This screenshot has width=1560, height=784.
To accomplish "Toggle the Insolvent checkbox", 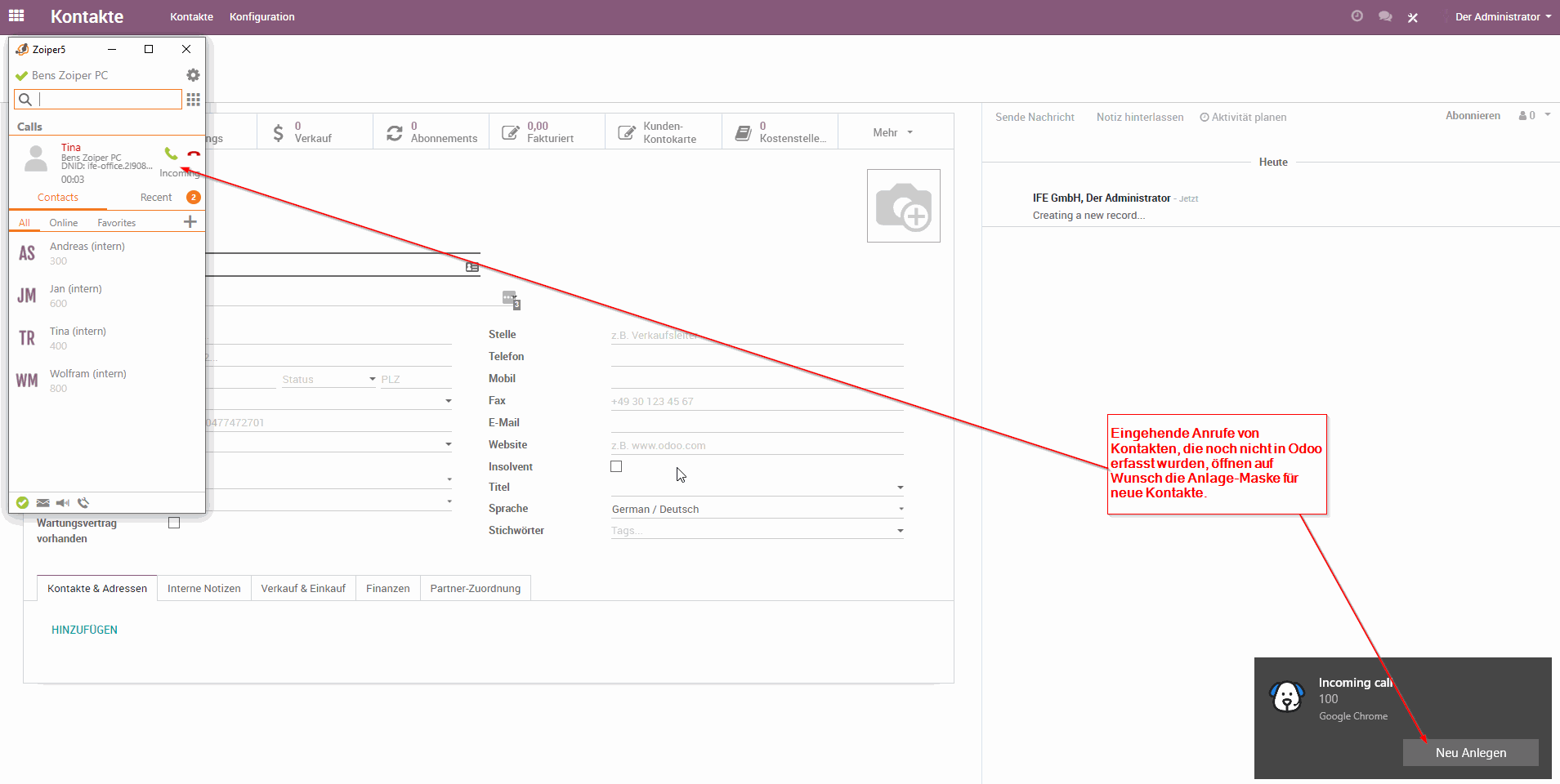I will 616,466.
